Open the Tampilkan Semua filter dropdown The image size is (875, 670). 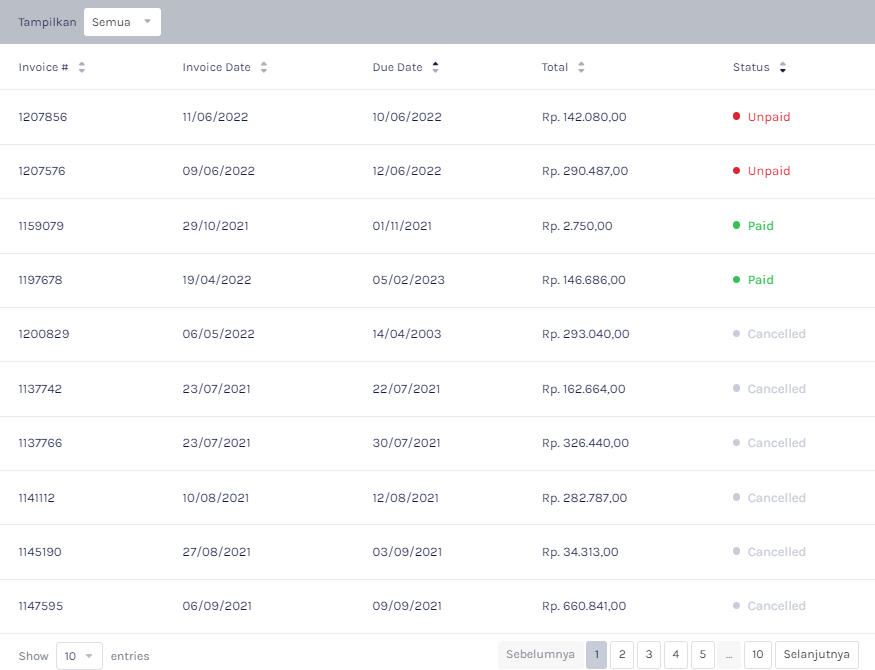(x=122, y=22)
